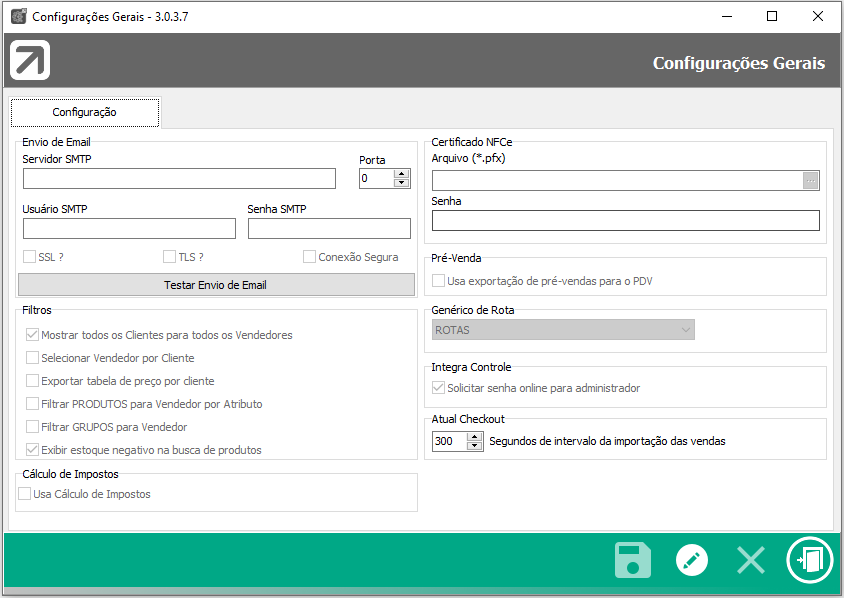Click the arrow logo in header
Image resolution: width=844 pixels, height=598 pixels.
coord(30,62)
